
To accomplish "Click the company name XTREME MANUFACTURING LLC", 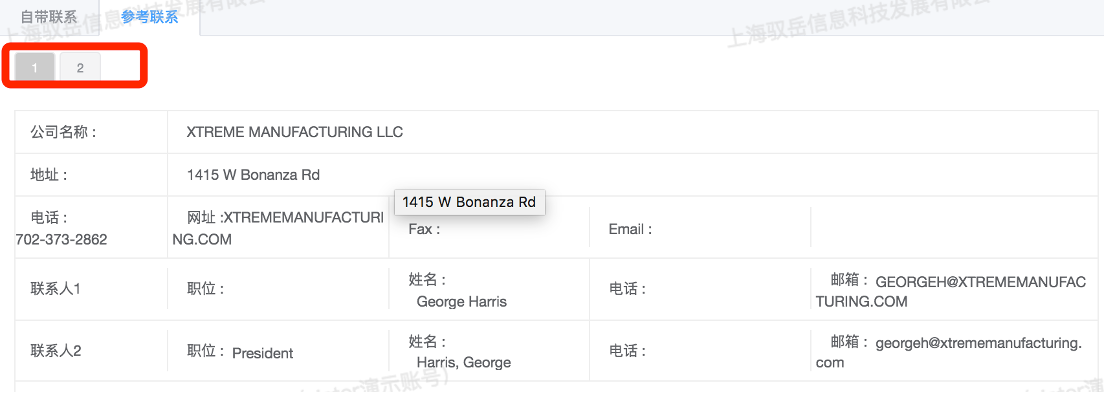I will [294, 132].
